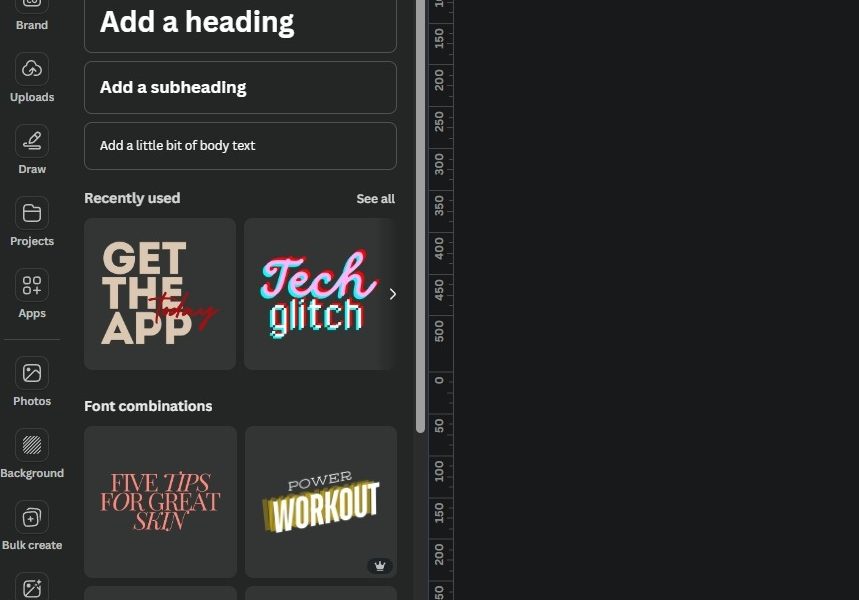Open the Uploads cloud icon
Viewport: 859px width, 600px height.
pyautogui.click(x=32, y=69)
